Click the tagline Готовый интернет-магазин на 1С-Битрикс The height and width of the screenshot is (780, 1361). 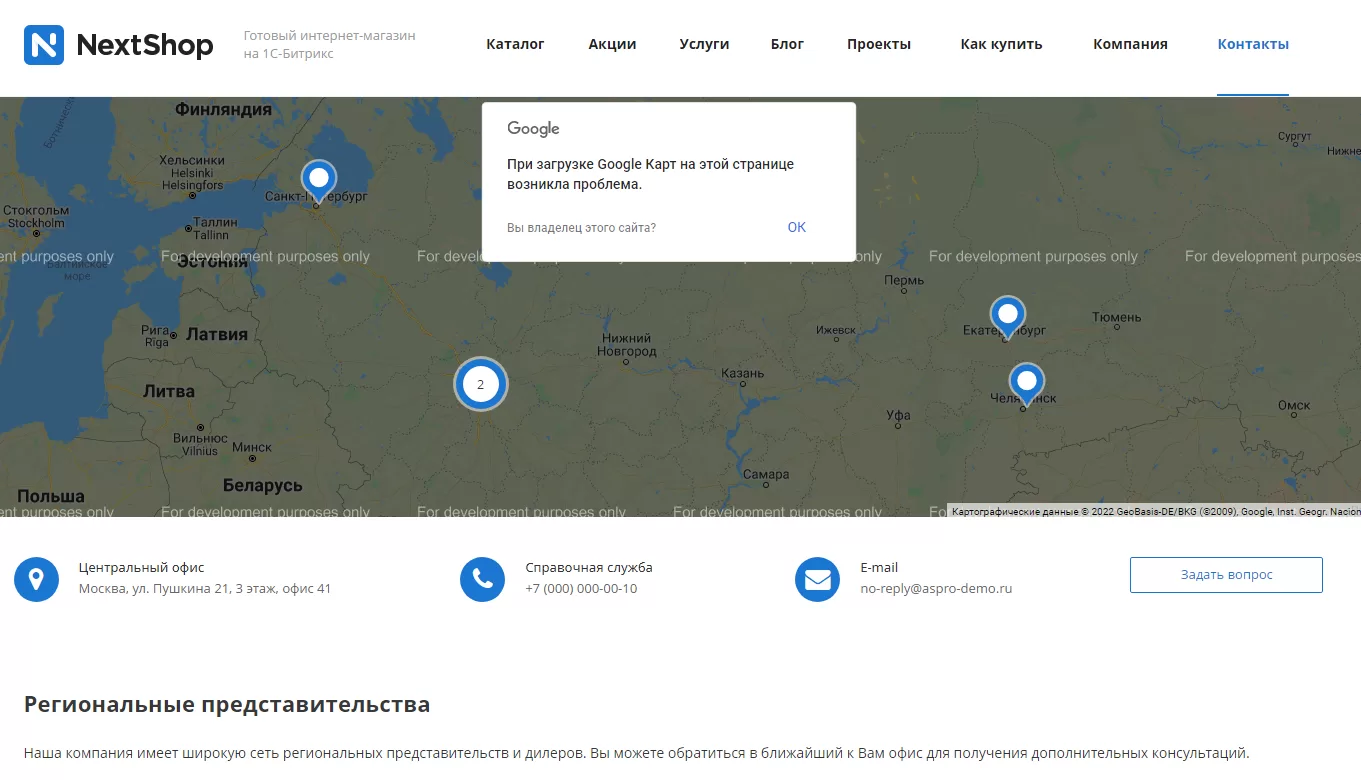click(329, 44)
